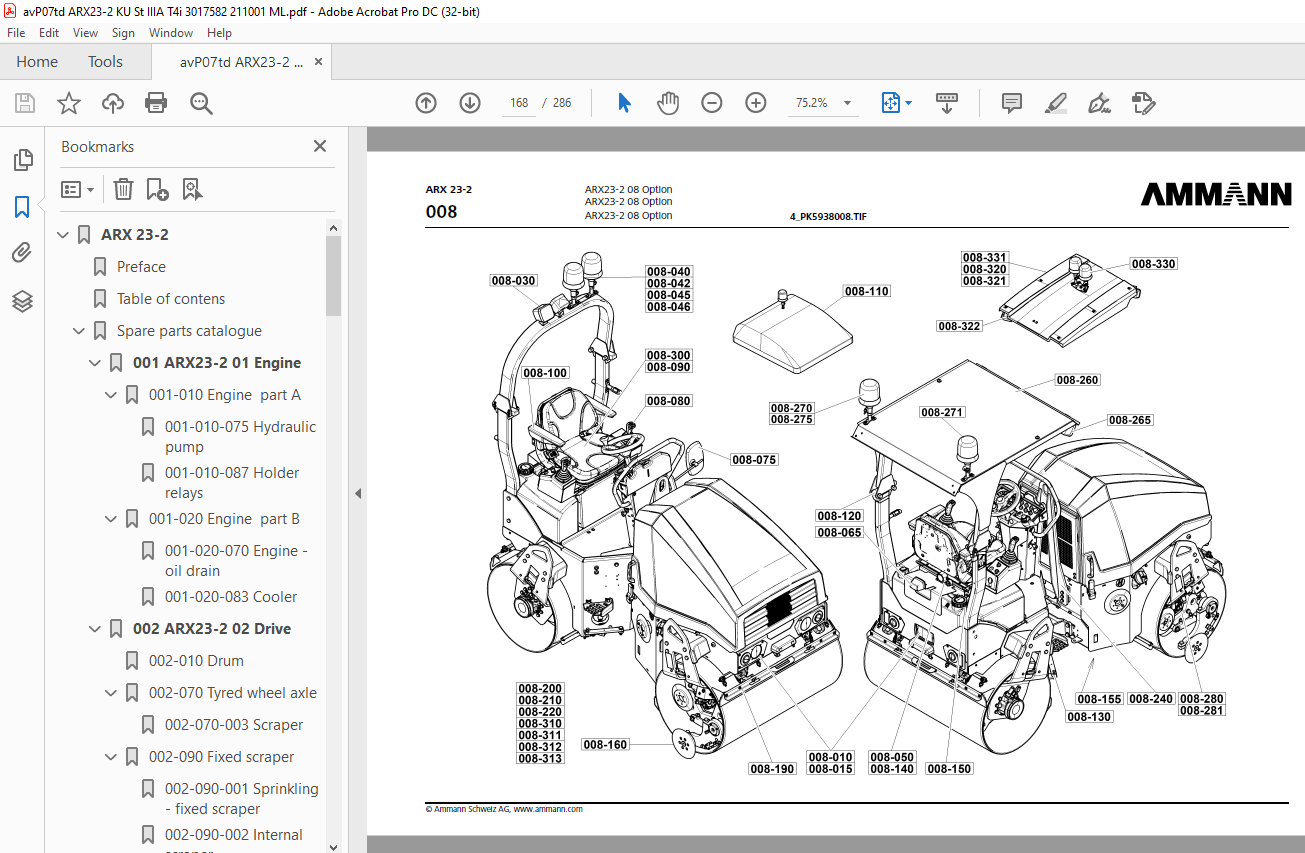The width and height of the screenshot is (1305, 853).
Task: Open the Sign menu
Action: (x=123, y=33)
